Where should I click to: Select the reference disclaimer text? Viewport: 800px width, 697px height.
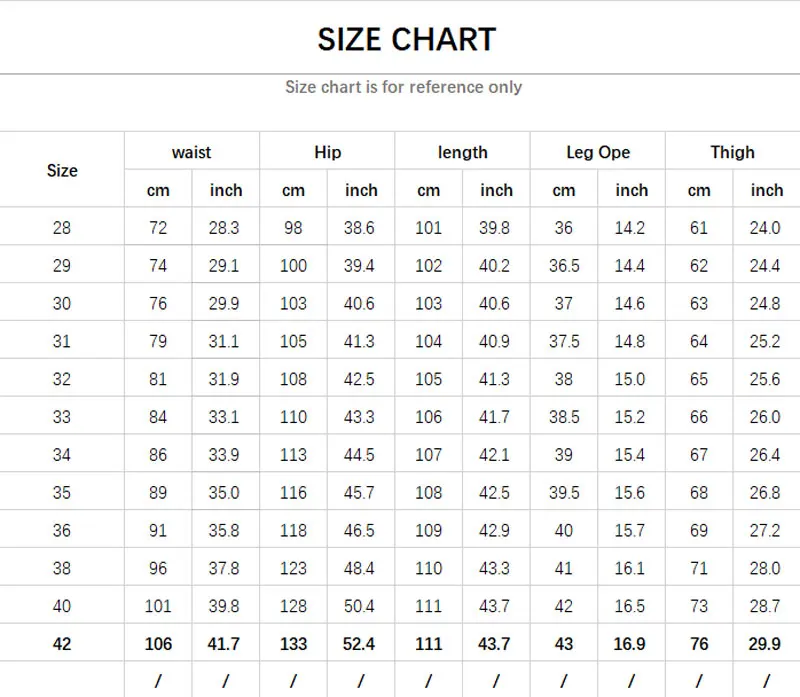tap(400, 87)
